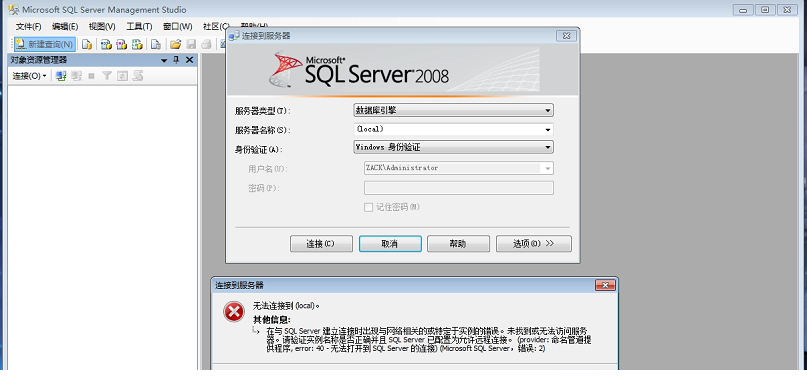
Task: Expand the 身份验证 dropdown showing Windows 身份验证
Action: (x=453, y=147)
